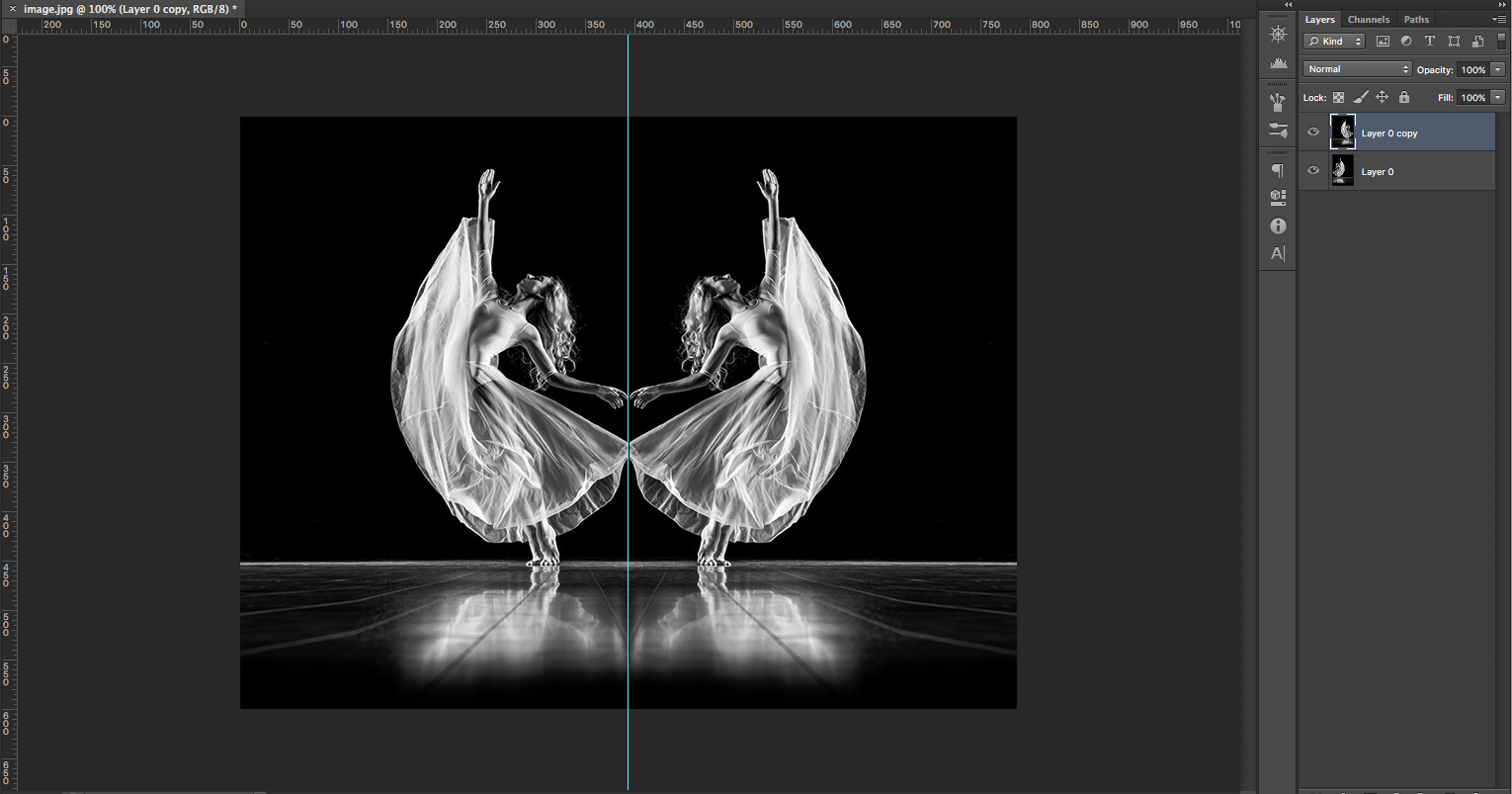The image size is (1512, 794).
Task: Click the Opacity label
Action: [1435, 70]
